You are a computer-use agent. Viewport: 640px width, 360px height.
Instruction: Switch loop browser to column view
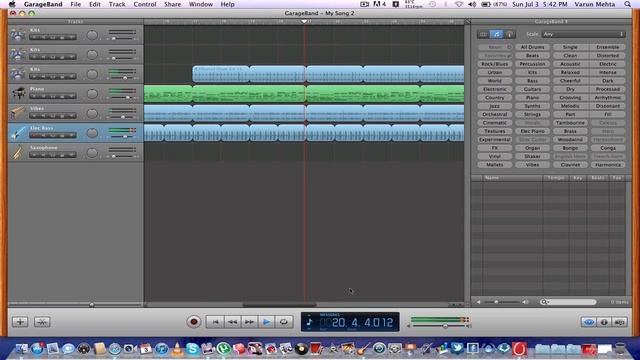484,34
